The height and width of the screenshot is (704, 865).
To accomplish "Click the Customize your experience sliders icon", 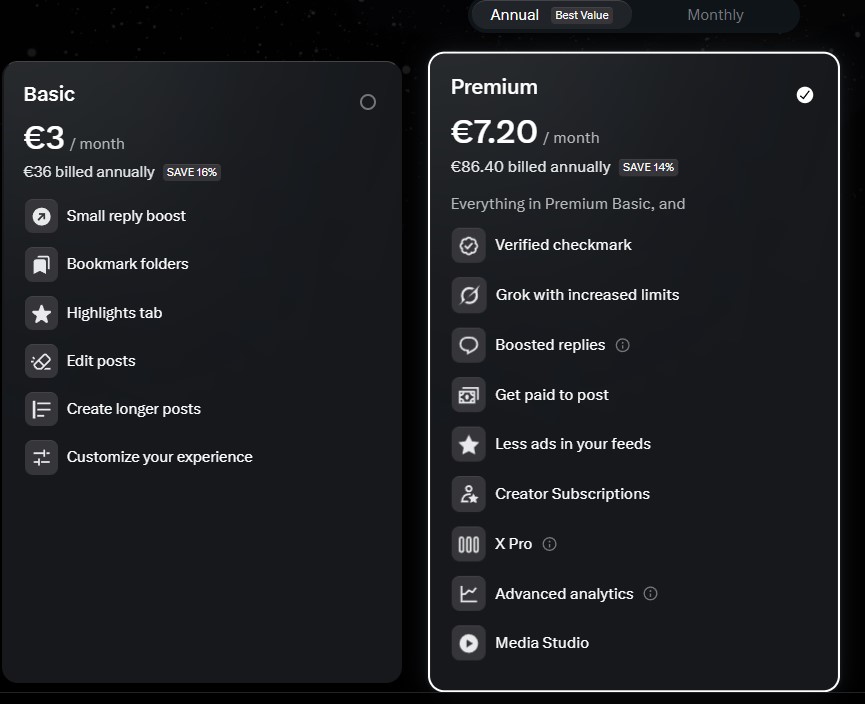I will (40, 457).
